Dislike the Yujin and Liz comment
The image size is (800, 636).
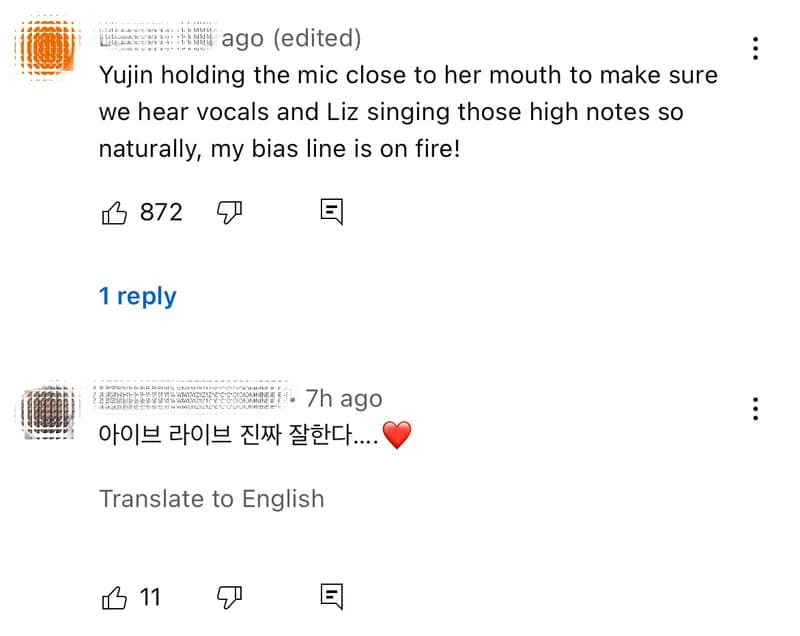point(229,212)
